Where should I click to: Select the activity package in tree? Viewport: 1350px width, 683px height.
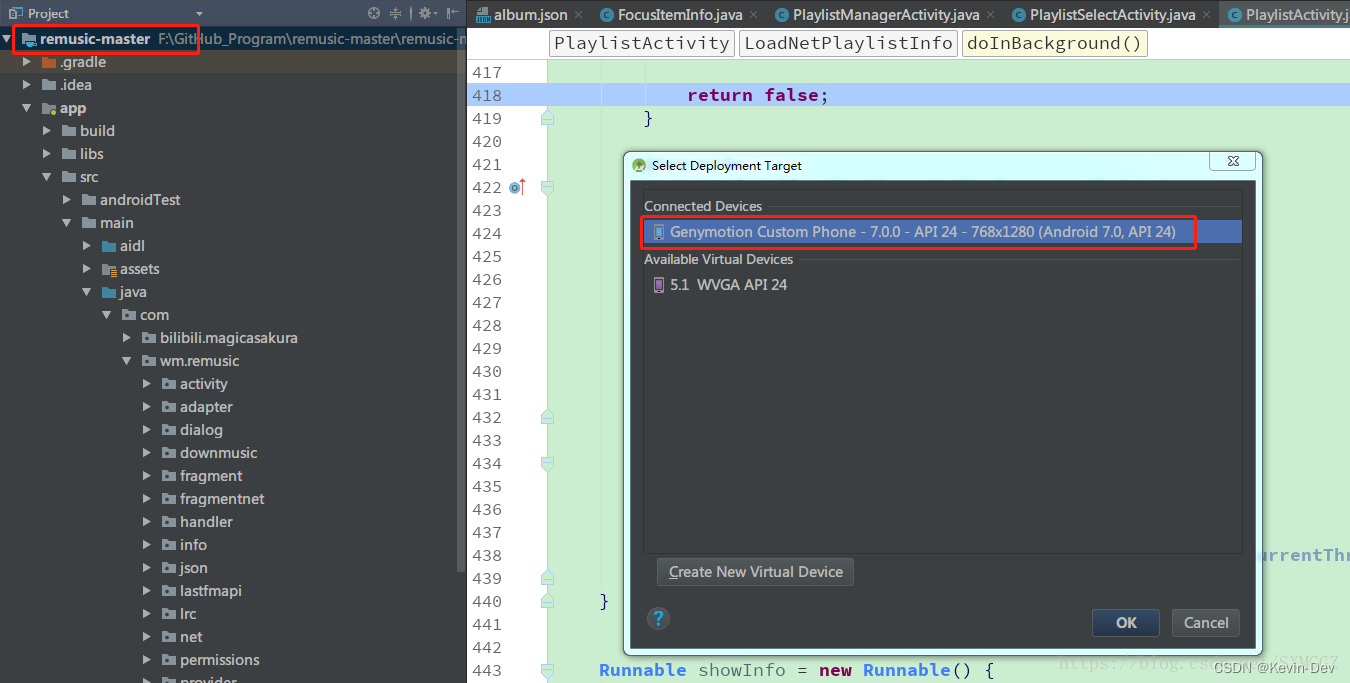(203, 384)
